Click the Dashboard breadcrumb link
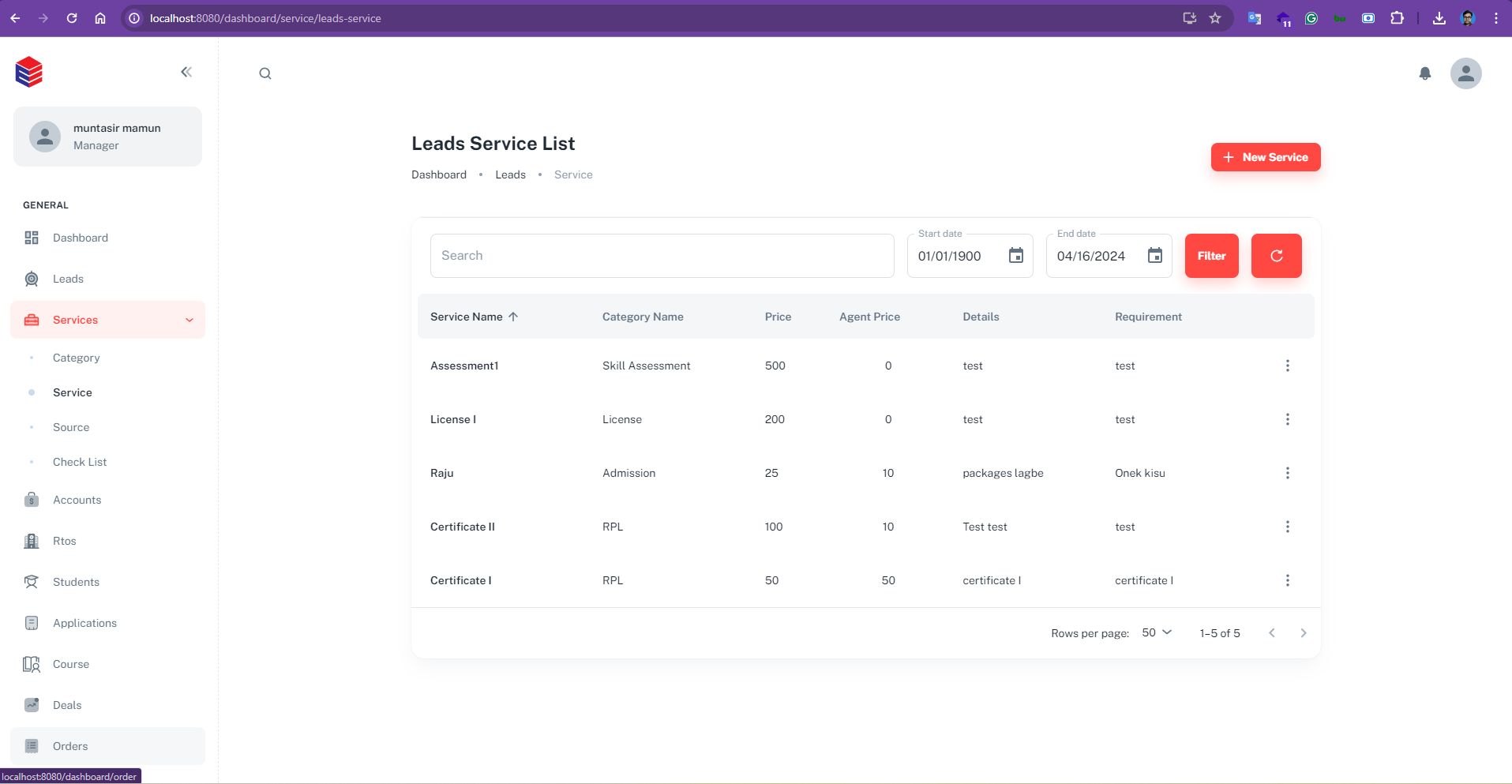The image size is (1512, 784). 439,174
